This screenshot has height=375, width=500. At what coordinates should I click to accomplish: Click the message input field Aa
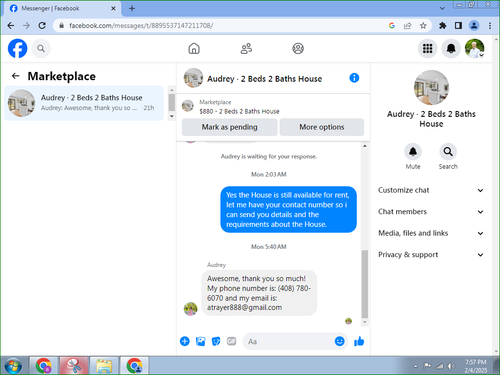(288, 341)
